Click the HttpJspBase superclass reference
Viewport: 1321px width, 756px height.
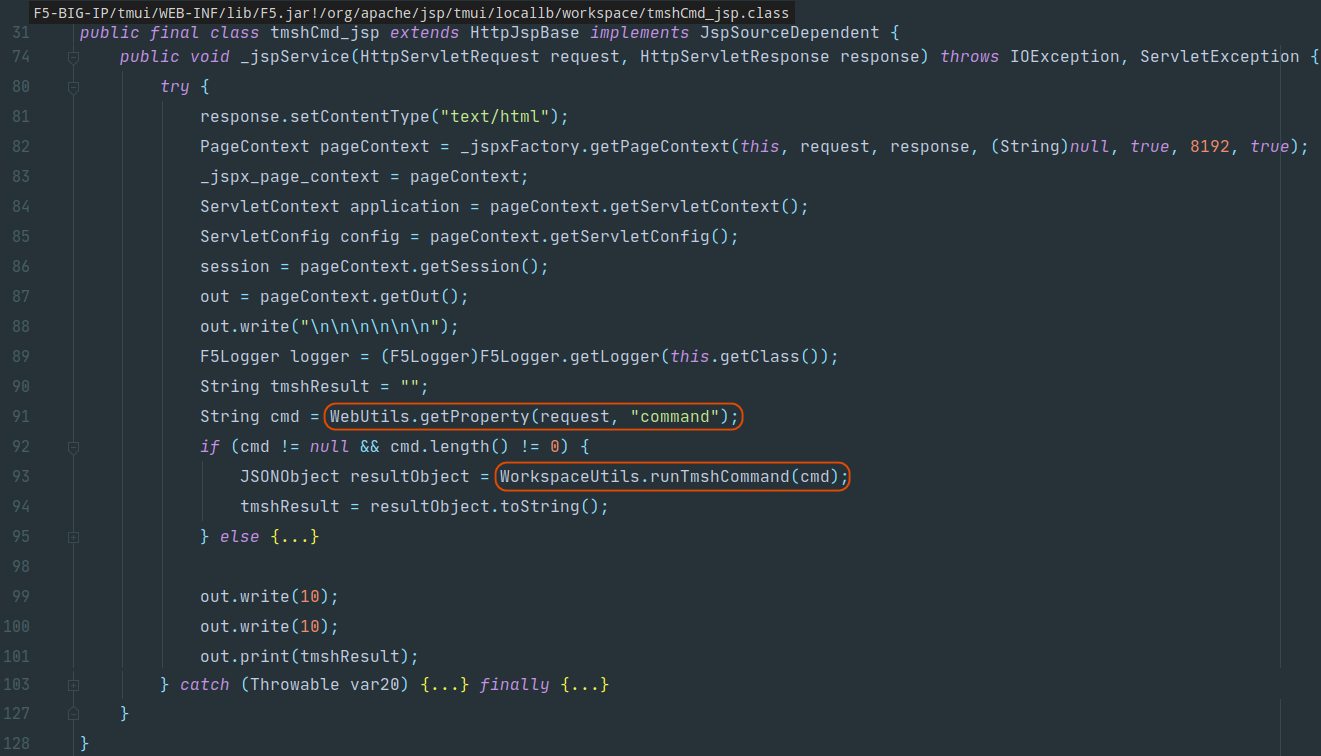527,32
